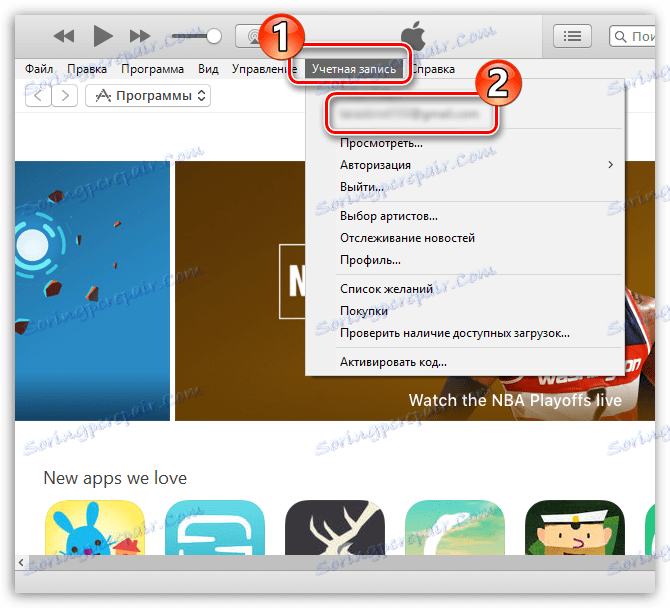This screenshot has width=670, height=608.
Task: Click the horizontal scrollbar left arrow
Action: [x=21, y=563]
